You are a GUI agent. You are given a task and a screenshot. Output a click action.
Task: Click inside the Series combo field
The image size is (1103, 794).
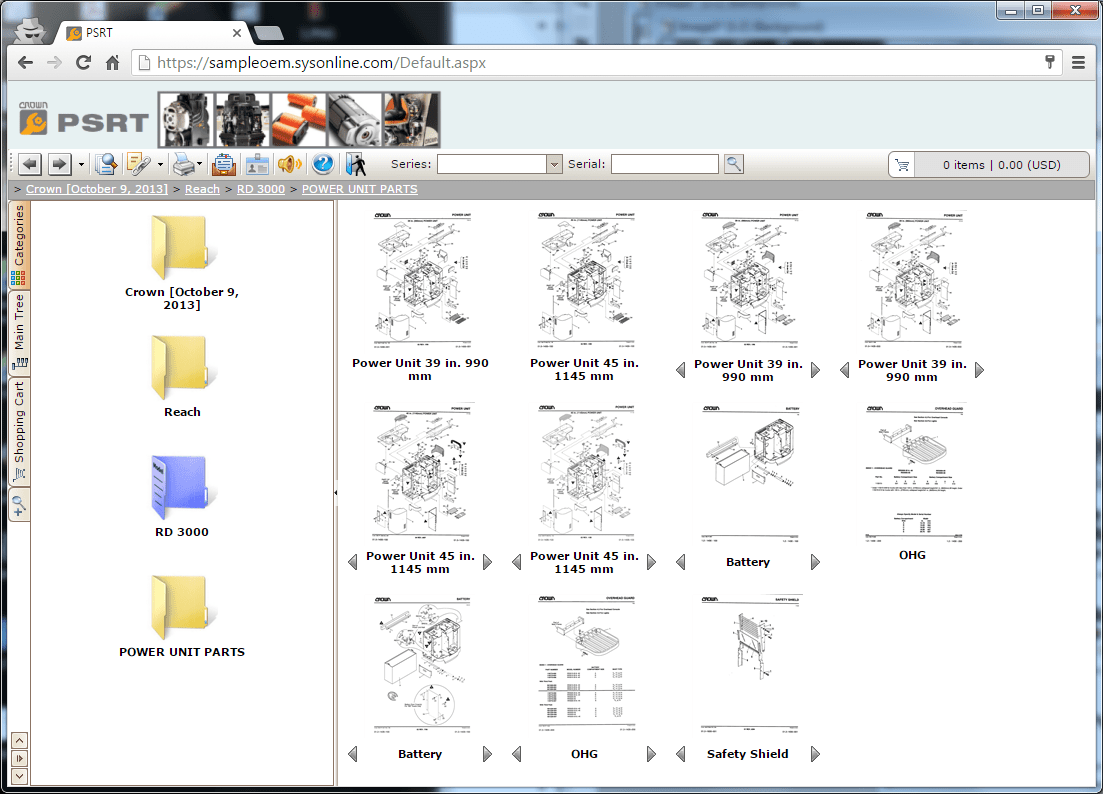(492, 165)
